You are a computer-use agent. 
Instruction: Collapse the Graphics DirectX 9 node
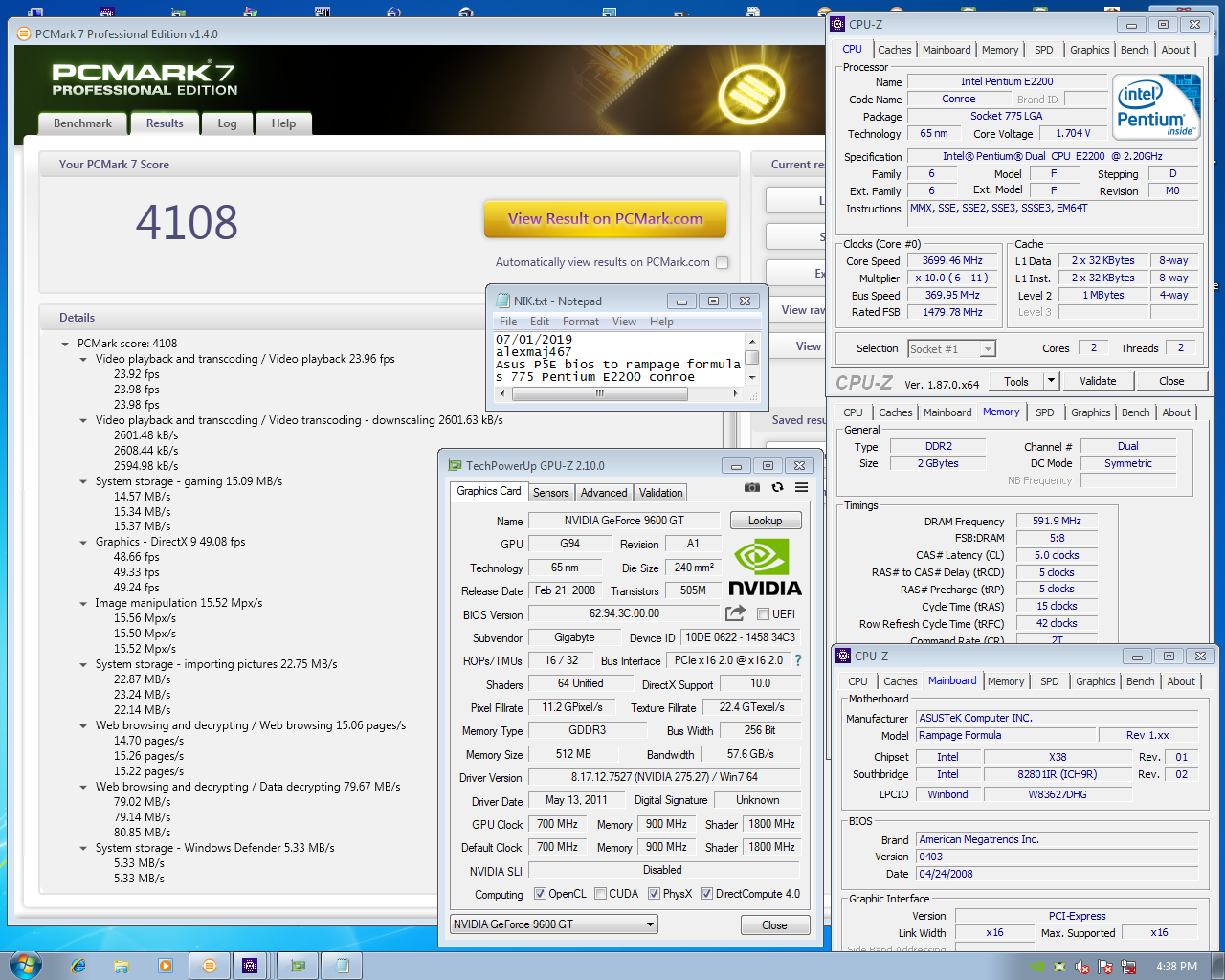[x=83, y=542]
